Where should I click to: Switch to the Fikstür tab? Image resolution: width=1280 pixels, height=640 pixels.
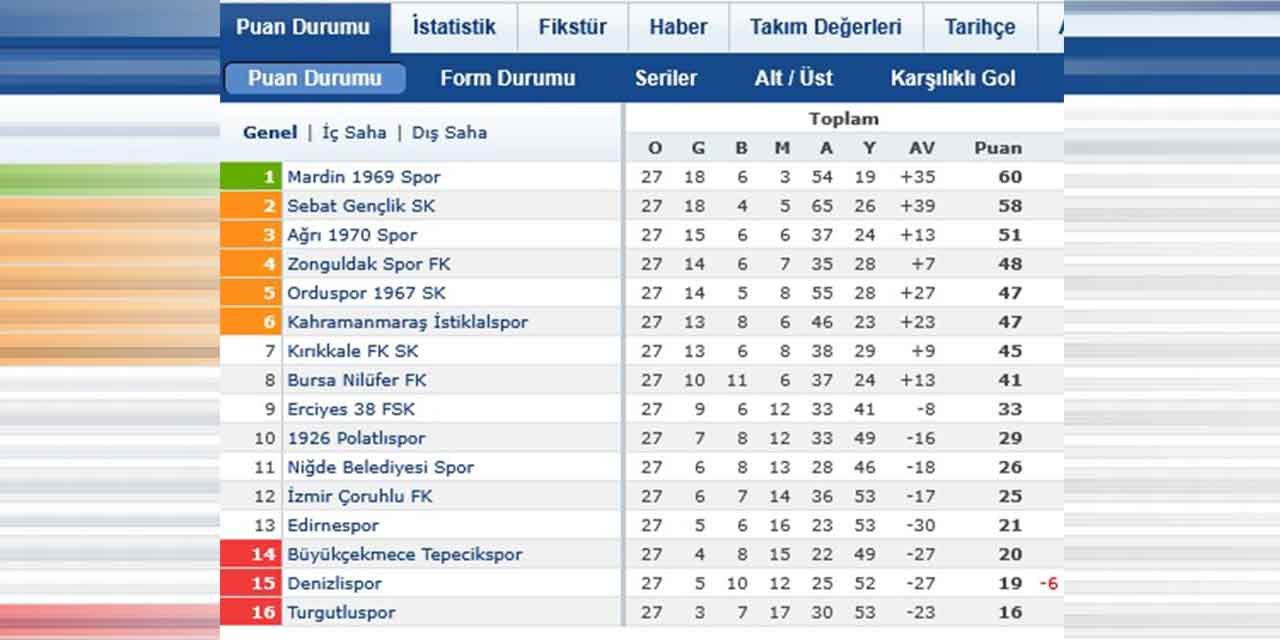(x=572, y=27)
